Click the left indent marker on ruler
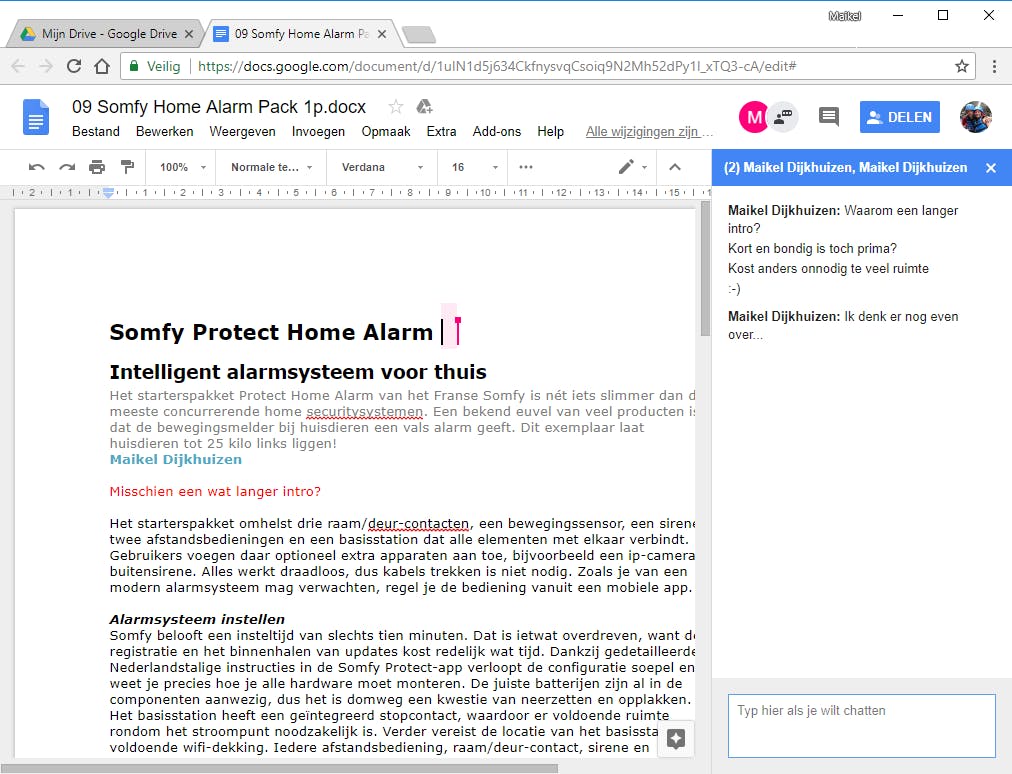 pyautogui.click(x=108, y=192)
